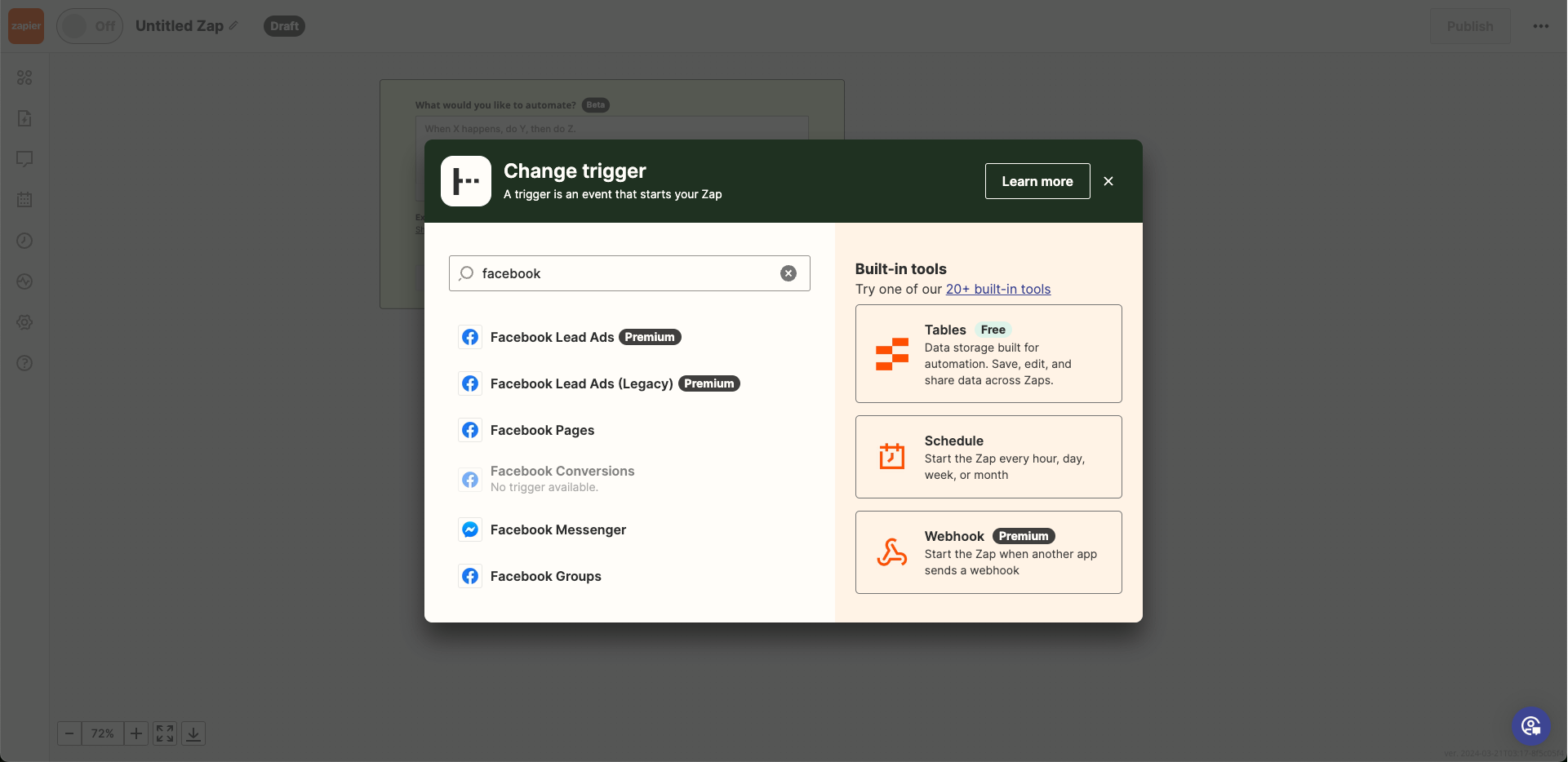
Task: Close the Change trigger dialog
Action: [x=1108, y=181]
